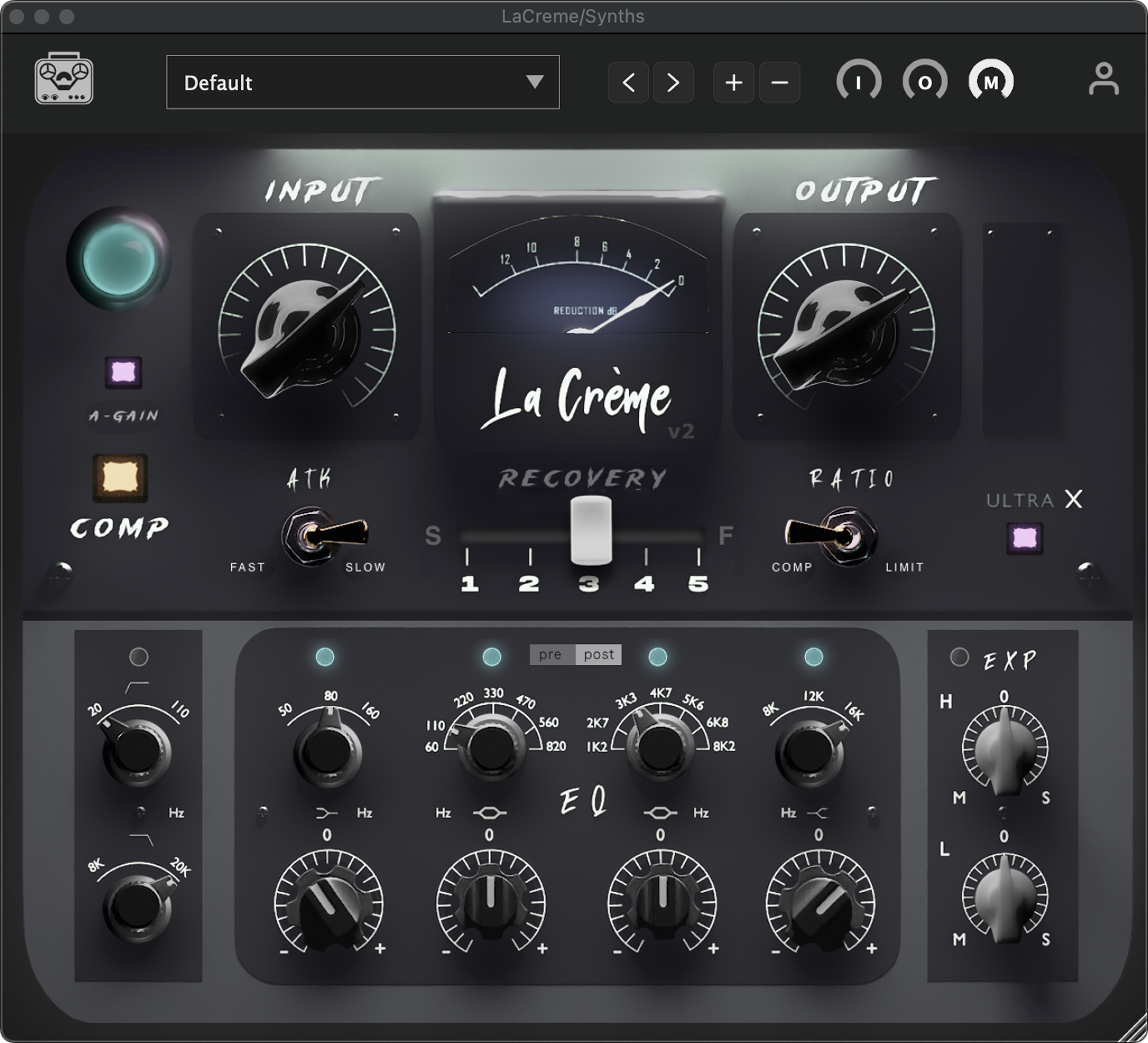Toggle the high-mid band LED
Image resolution: width=1148 pixels, height=1043 pixels.
(x=658, y=656)
